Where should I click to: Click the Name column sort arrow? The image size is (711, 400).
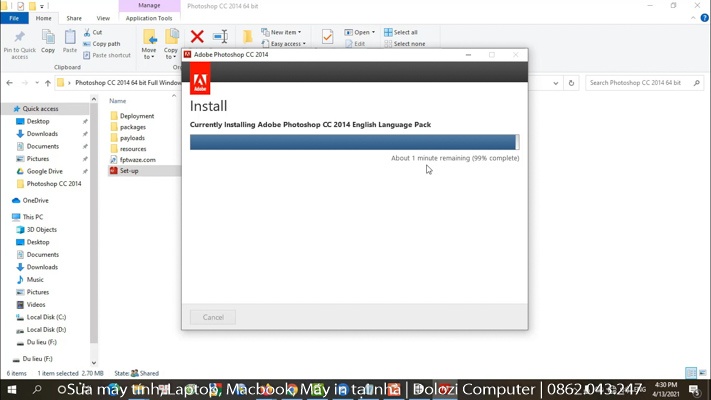coord(174,96)
